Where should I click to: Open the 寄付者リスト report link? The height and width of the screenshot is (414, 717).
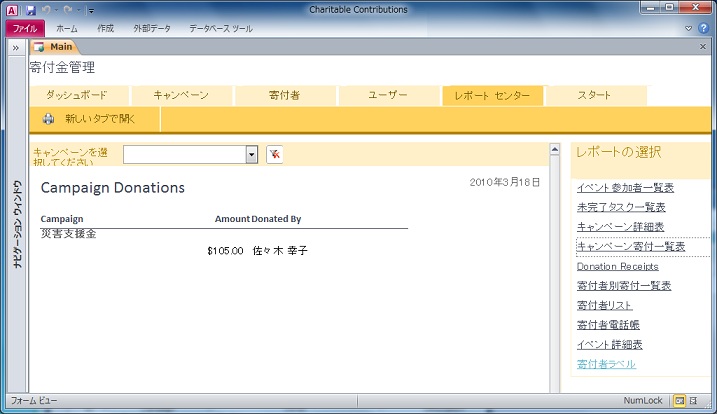(x=605, y=305)
